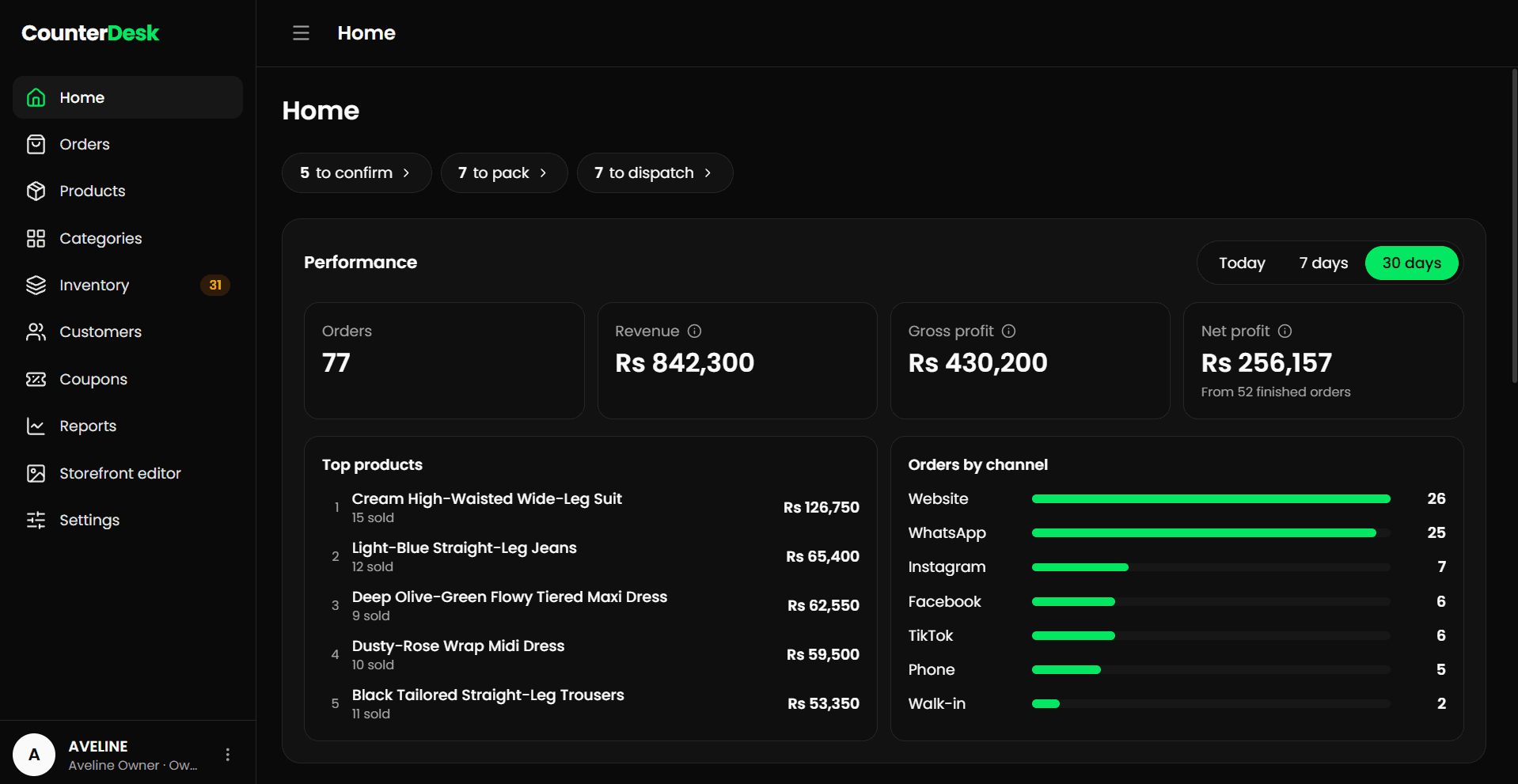Click the WhatsApp channel label
The height and width of the screenshot is (784, 1518).
coord(947,532)
